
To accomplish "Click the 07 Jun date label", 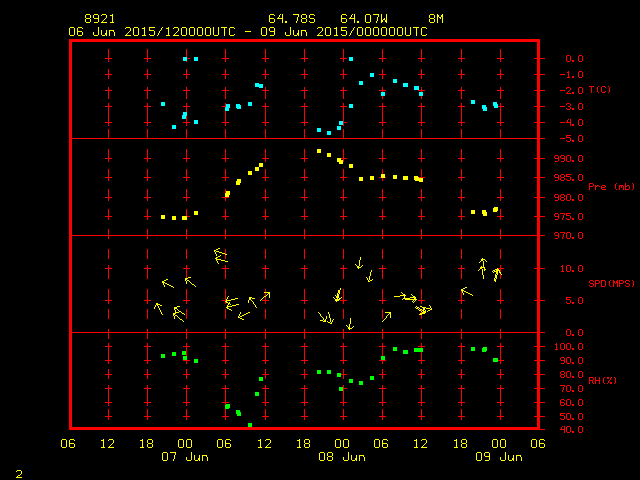I will click(185, 457).
